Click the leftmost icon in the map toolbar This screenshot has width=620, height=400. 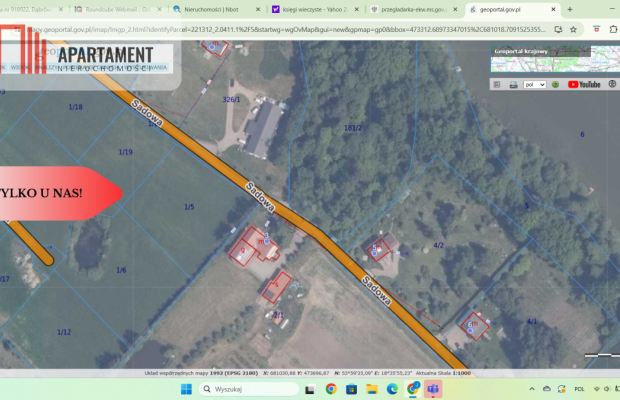pos(496,85)
